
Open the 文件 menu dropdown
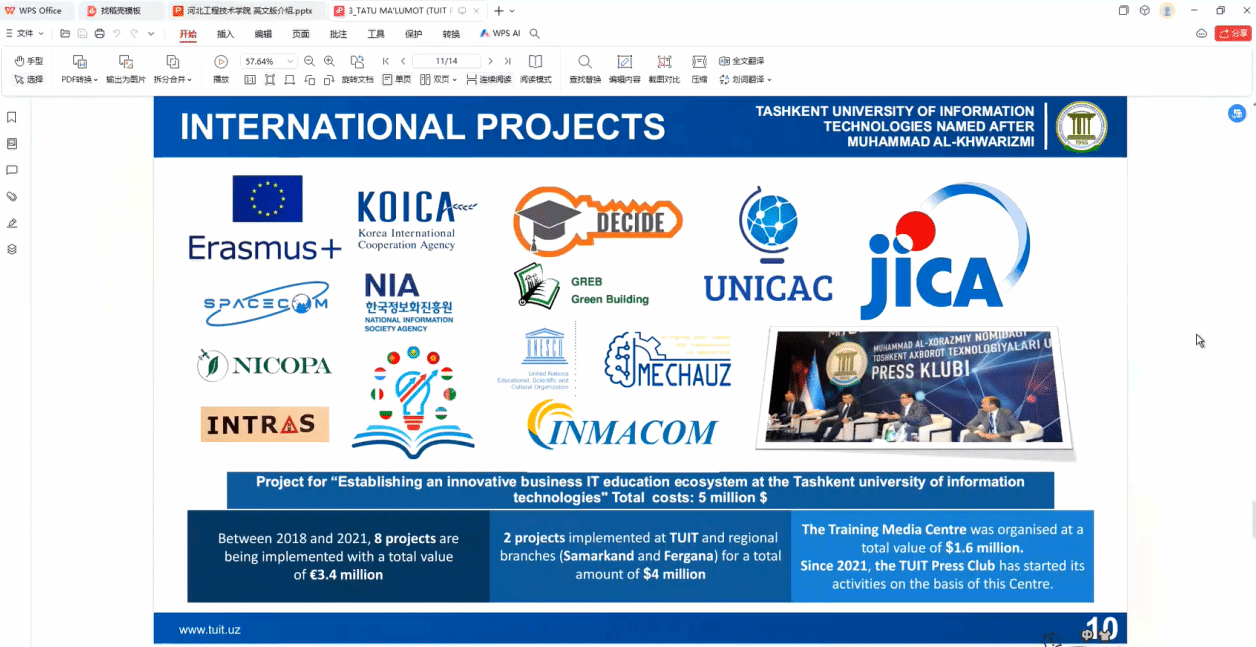[25, 34]
